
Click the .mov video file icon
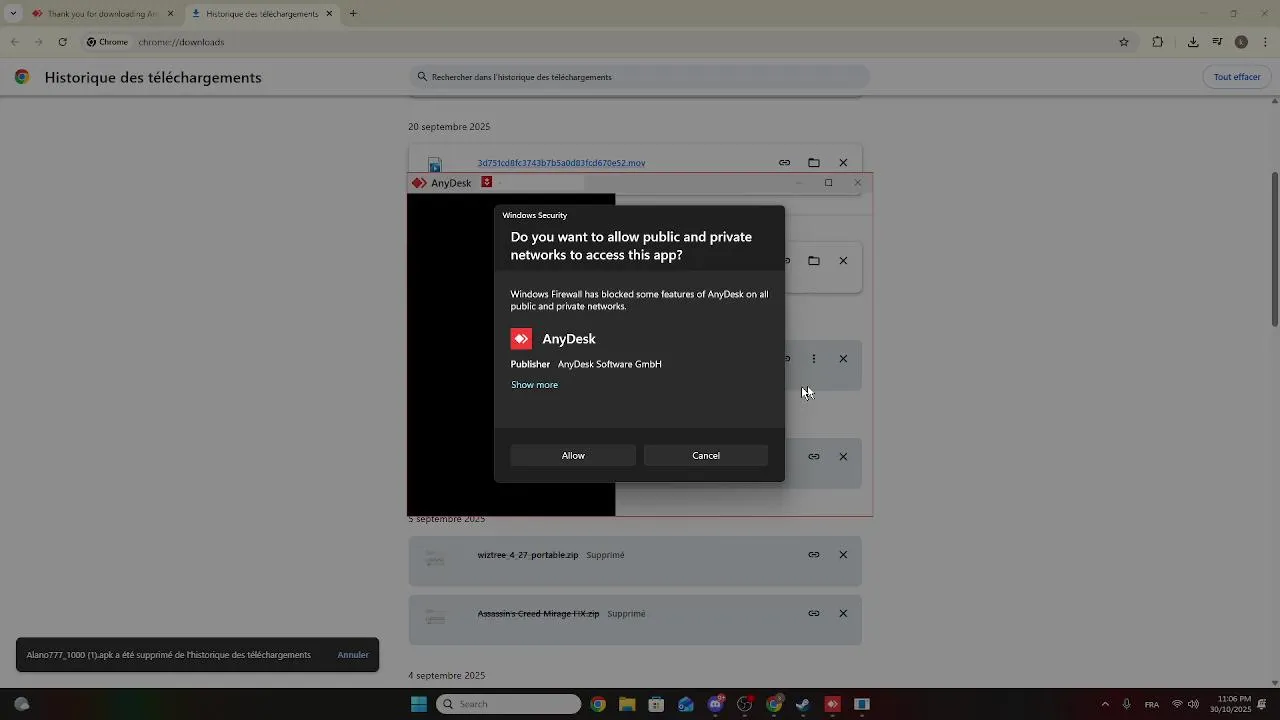pos(435,164)
